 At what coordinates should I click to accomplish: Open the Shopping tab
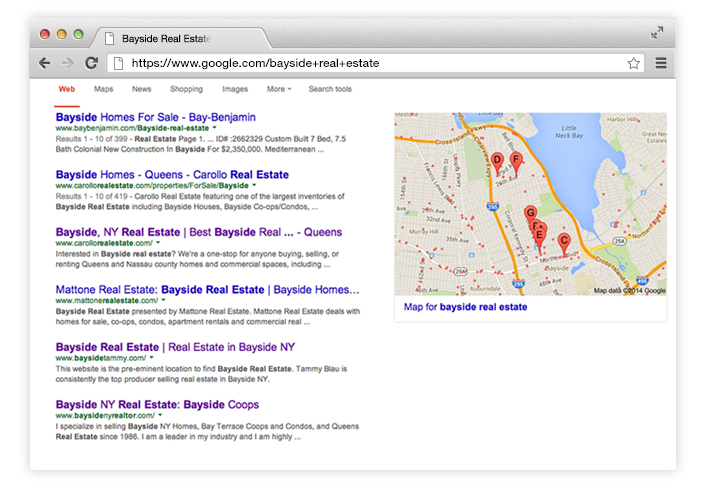coord(186,89)
